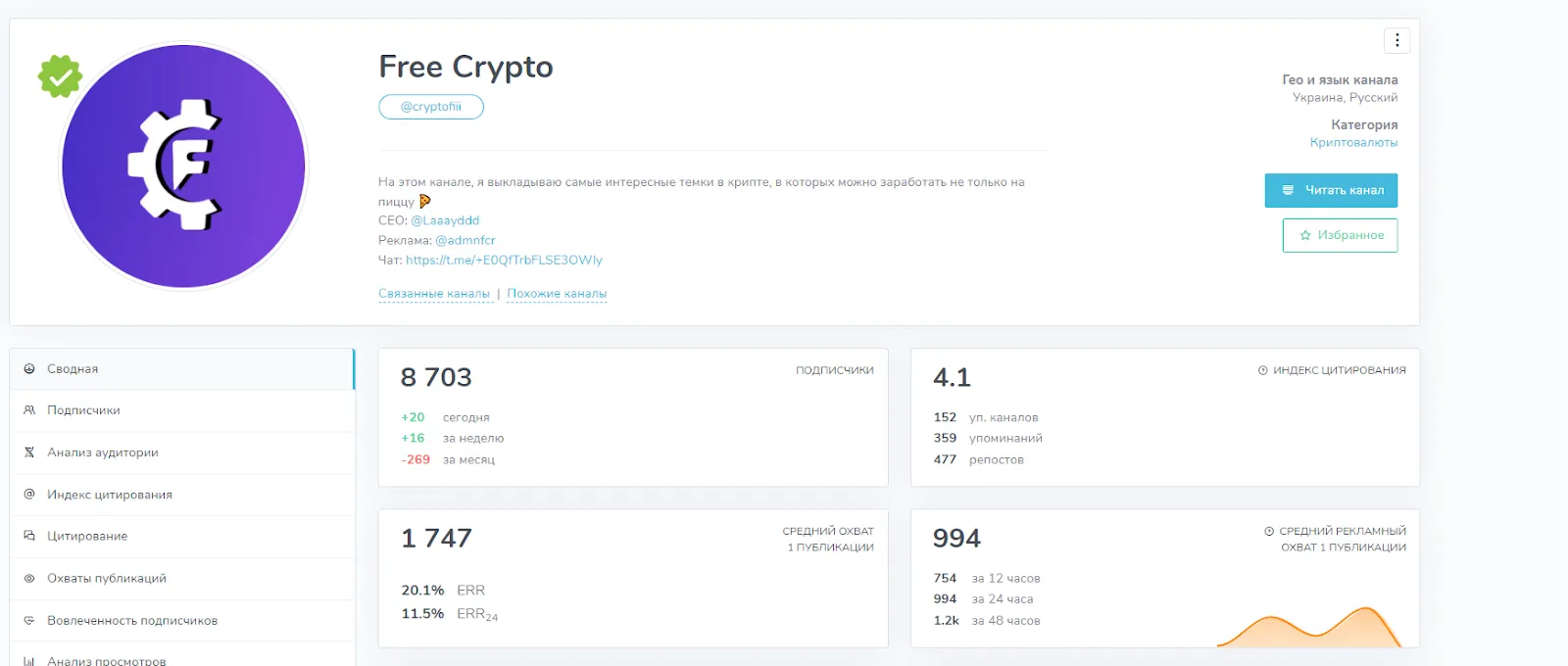Click the Сводная sidebar icon
Image resolution: width=1568 pixels, height=666 pixels.
coord(29,369)
